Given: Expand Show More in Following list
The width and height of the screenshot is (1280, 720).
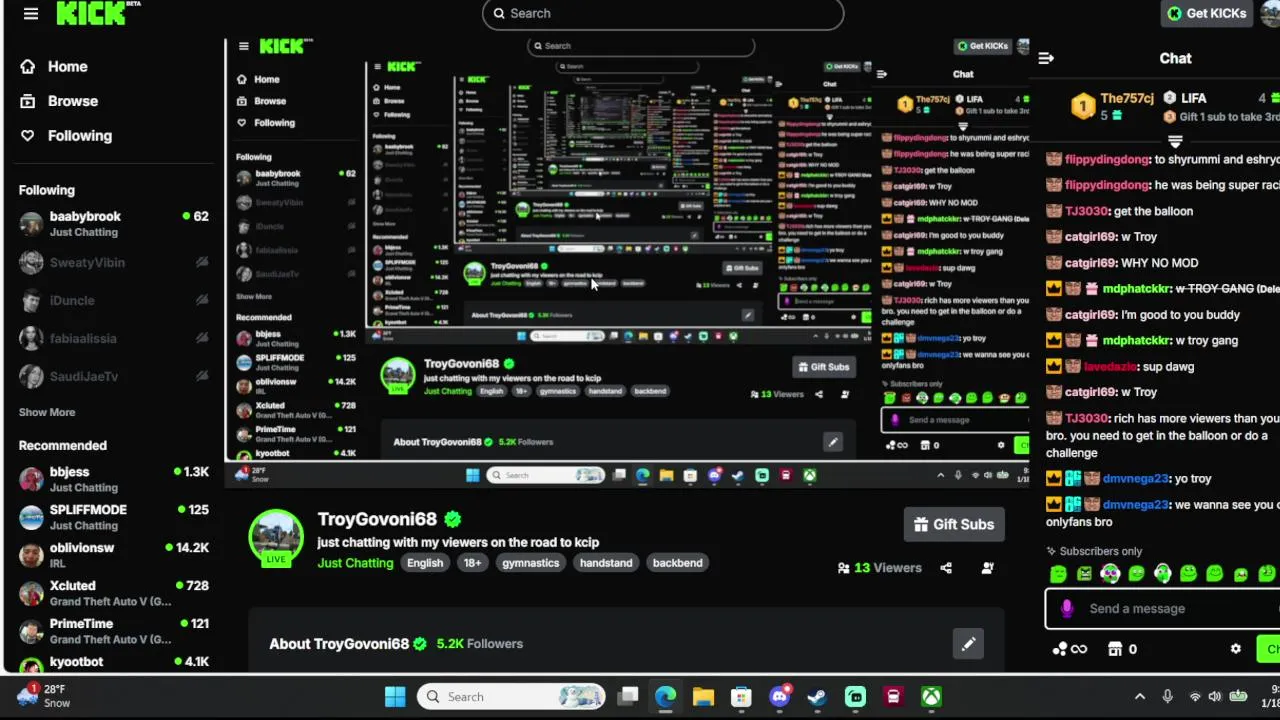Looking at the screenshot, I should point(47,412).
